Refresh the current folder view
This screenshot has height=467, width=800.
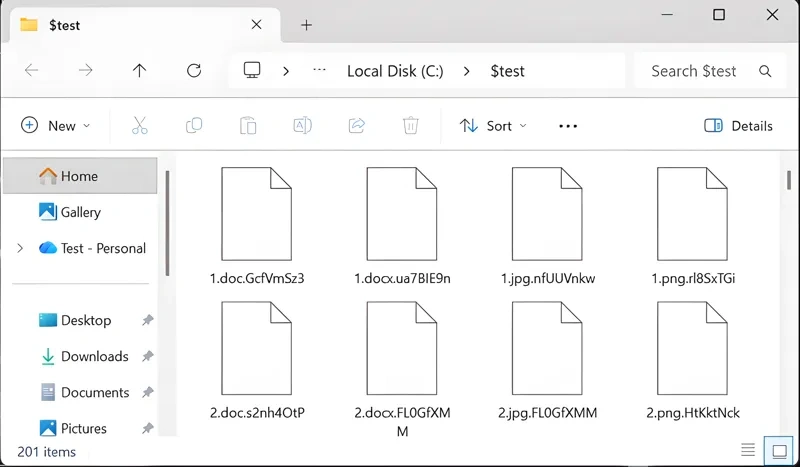tap(194, 71)
